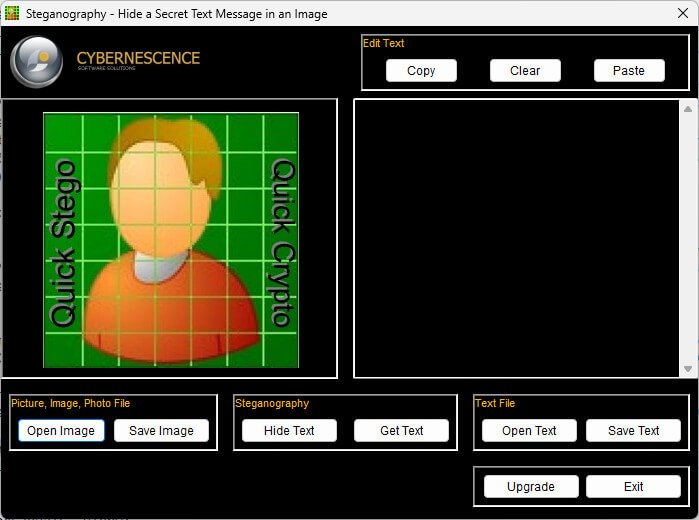
Task: Load a text file using Open Text
Action: [529, 430]
